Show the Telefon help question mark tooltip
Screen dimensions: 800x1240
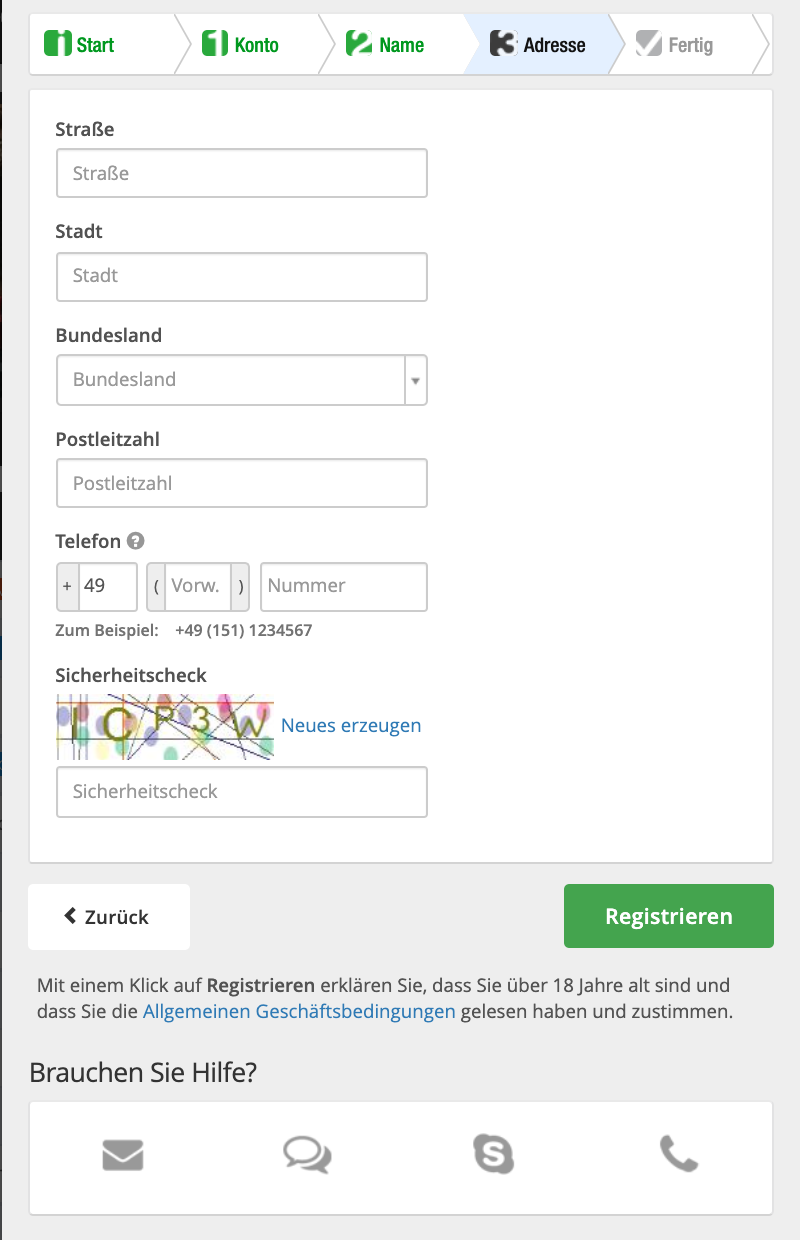tap(136, 541)
